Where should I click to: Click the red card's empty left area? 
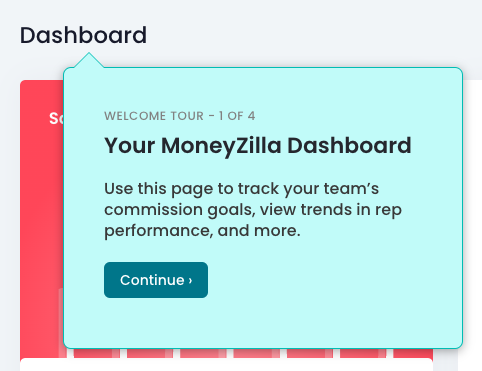pos(40,217)
